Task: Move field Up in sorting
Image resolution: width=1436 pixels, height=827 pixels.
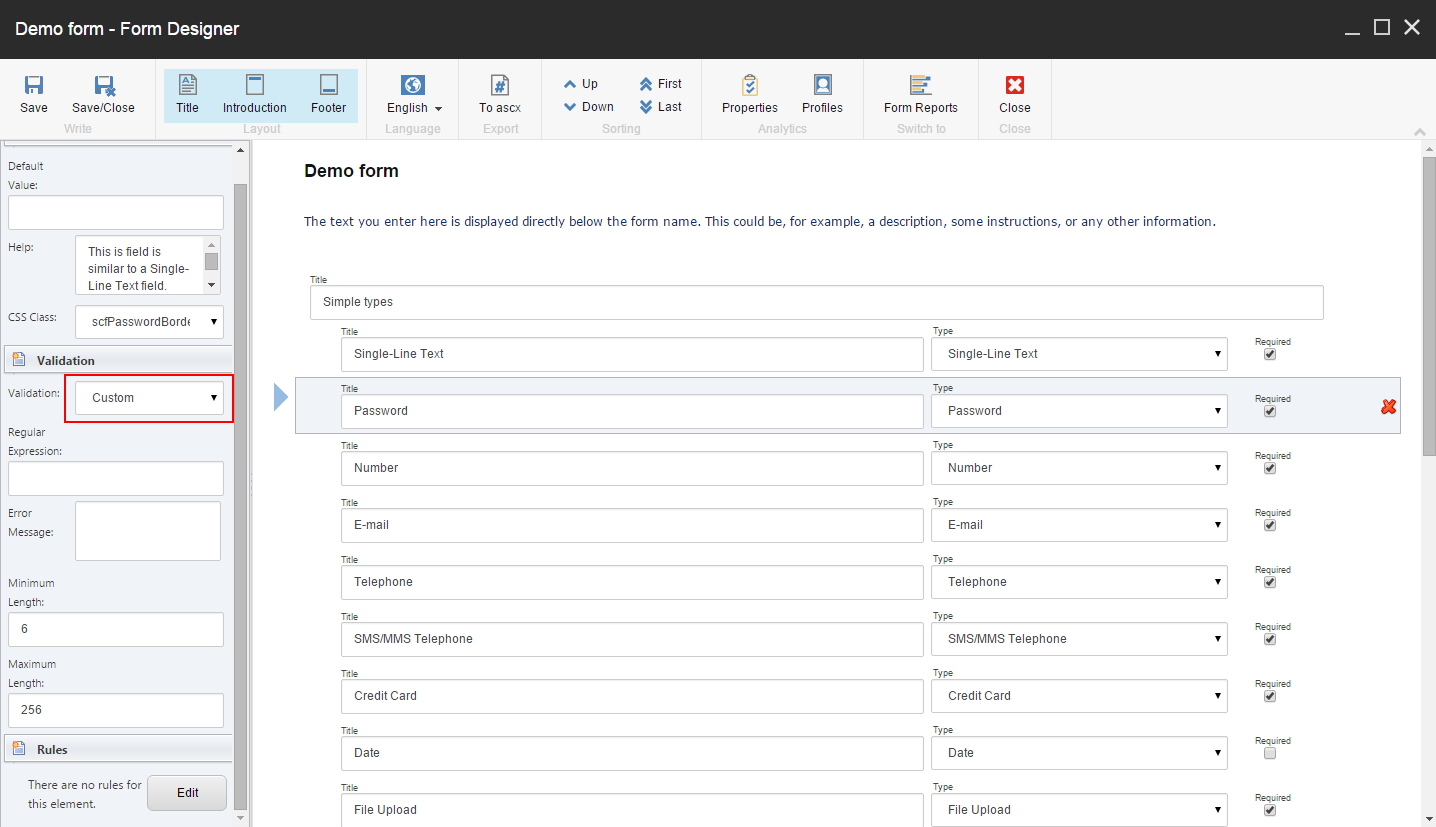Action: tap(580, 84)
